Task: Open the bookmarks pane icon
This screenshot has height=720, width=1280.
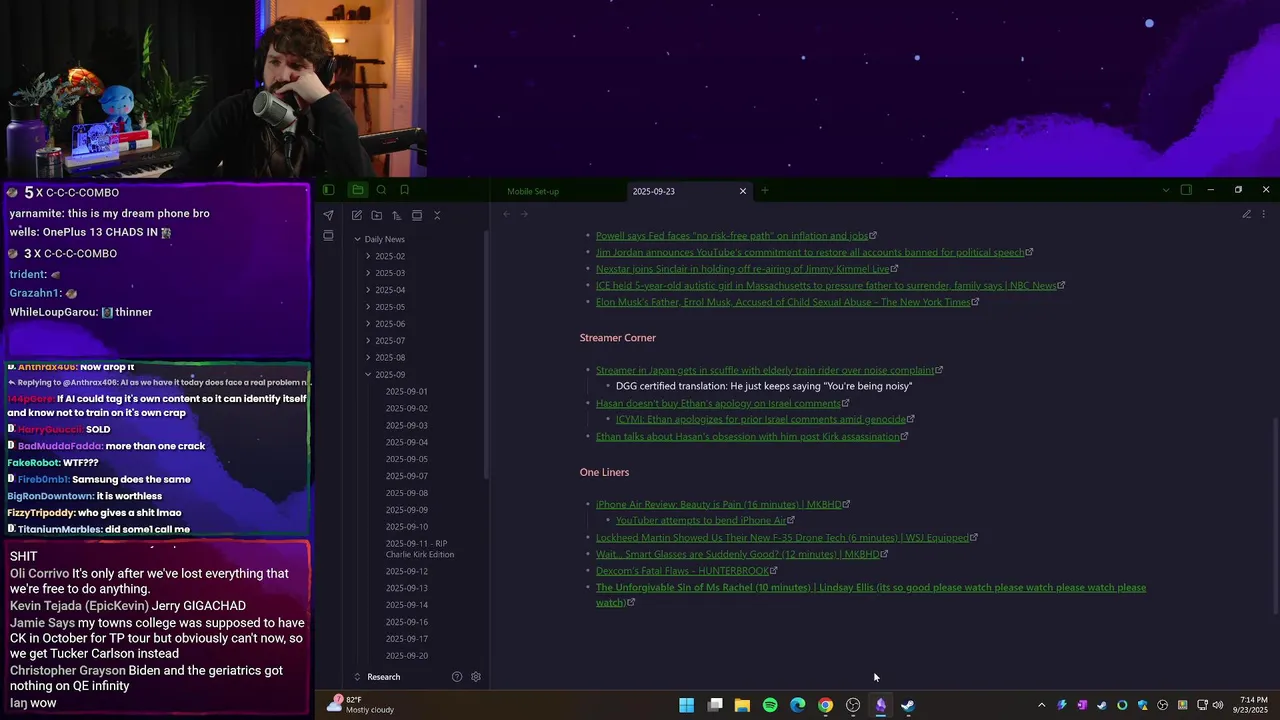Action: (x=404, y=190)
